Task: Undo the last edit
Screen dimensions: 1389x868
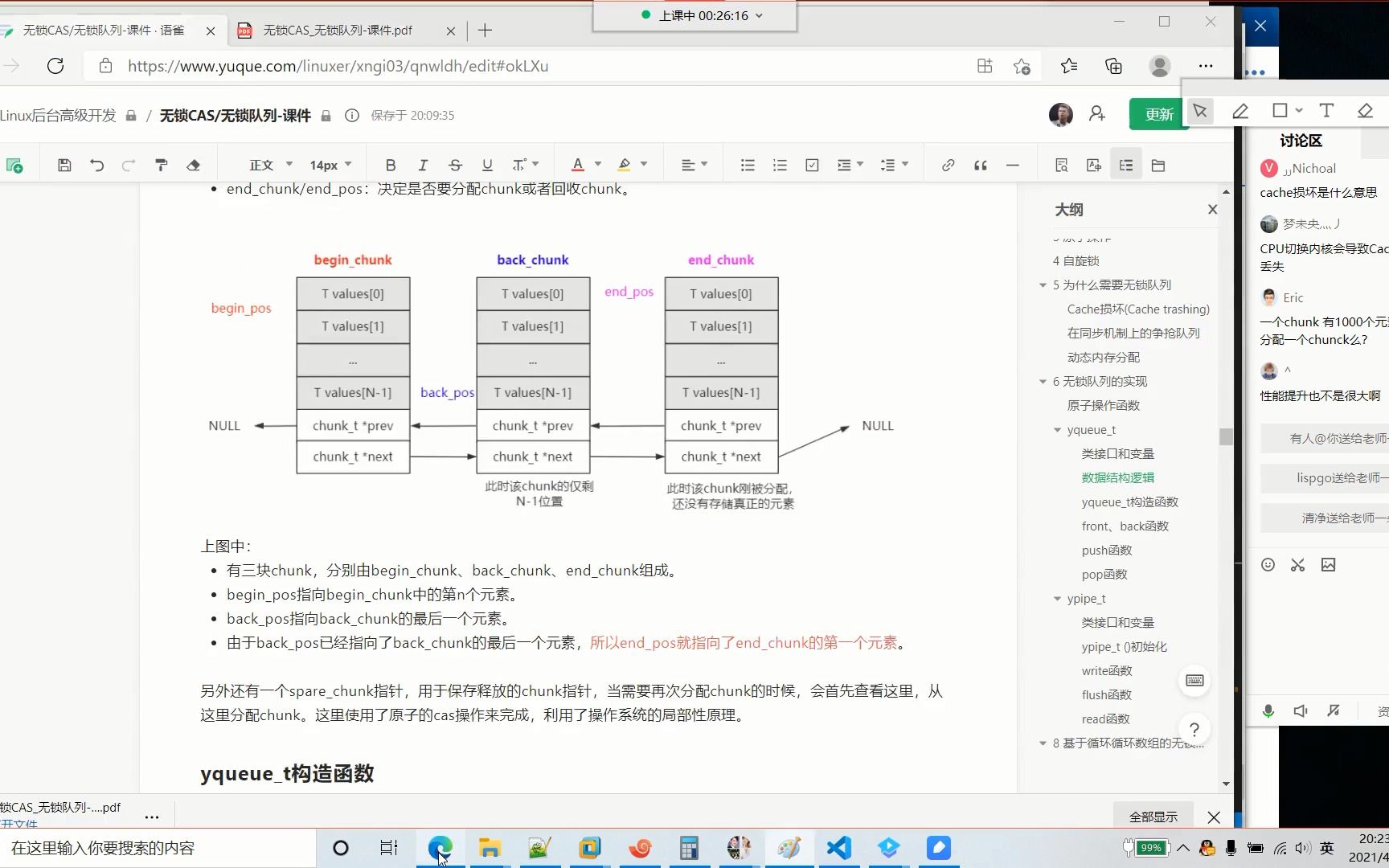Action: 97,164
